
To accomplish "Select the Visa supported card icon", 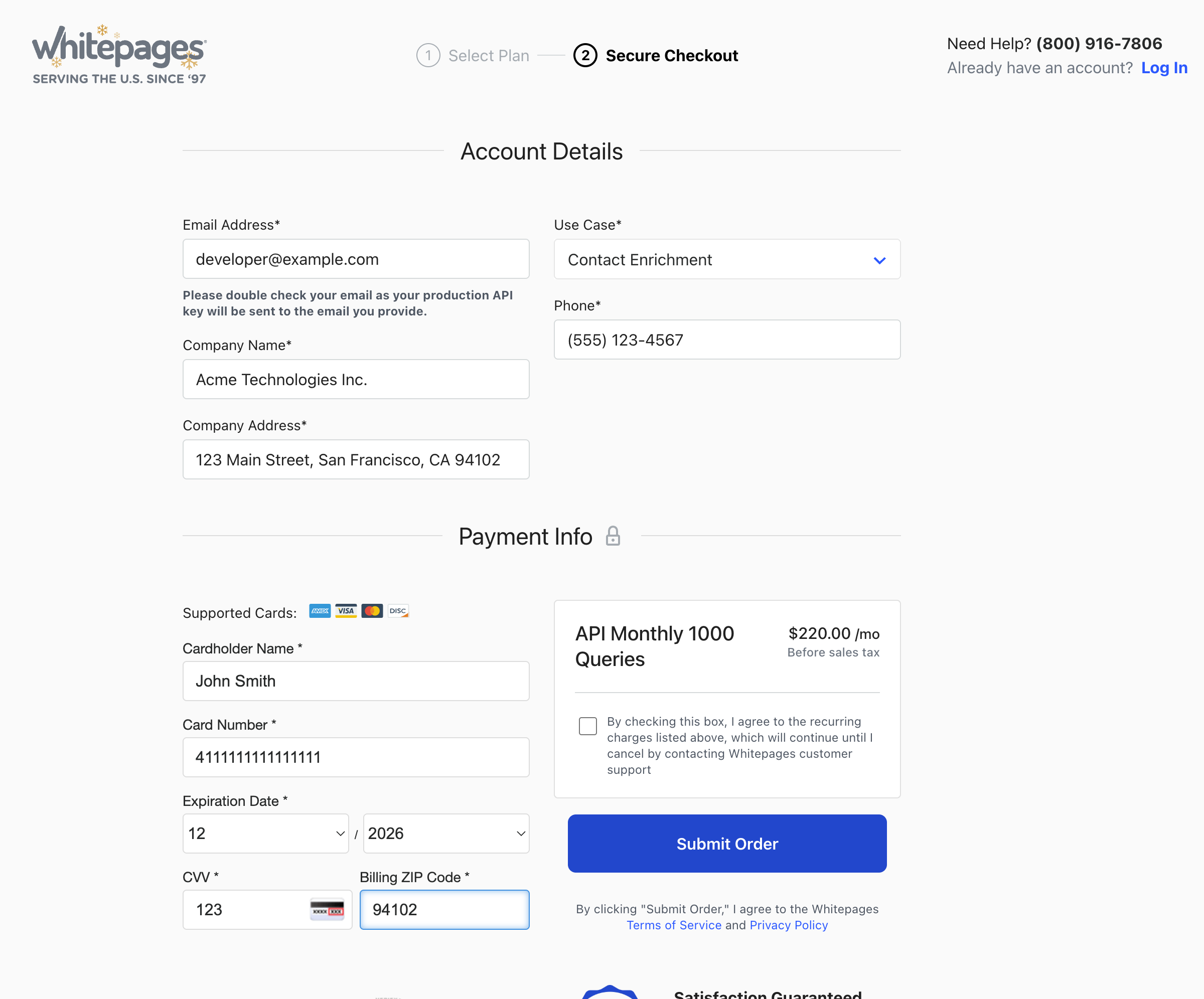I will [346, 610].
